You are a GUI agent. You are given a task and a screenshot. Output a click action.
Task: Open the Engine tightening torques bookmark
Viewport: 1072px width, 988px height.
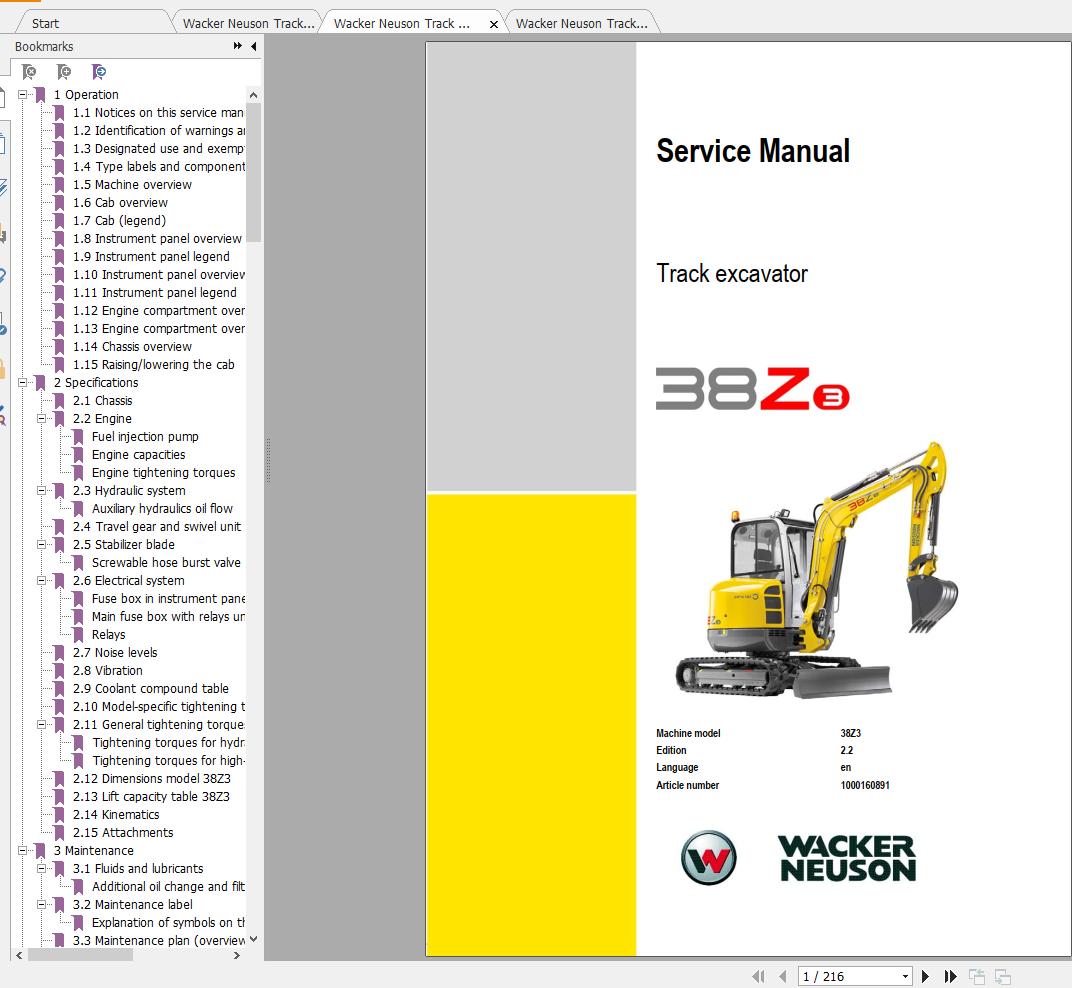[163, 472]
